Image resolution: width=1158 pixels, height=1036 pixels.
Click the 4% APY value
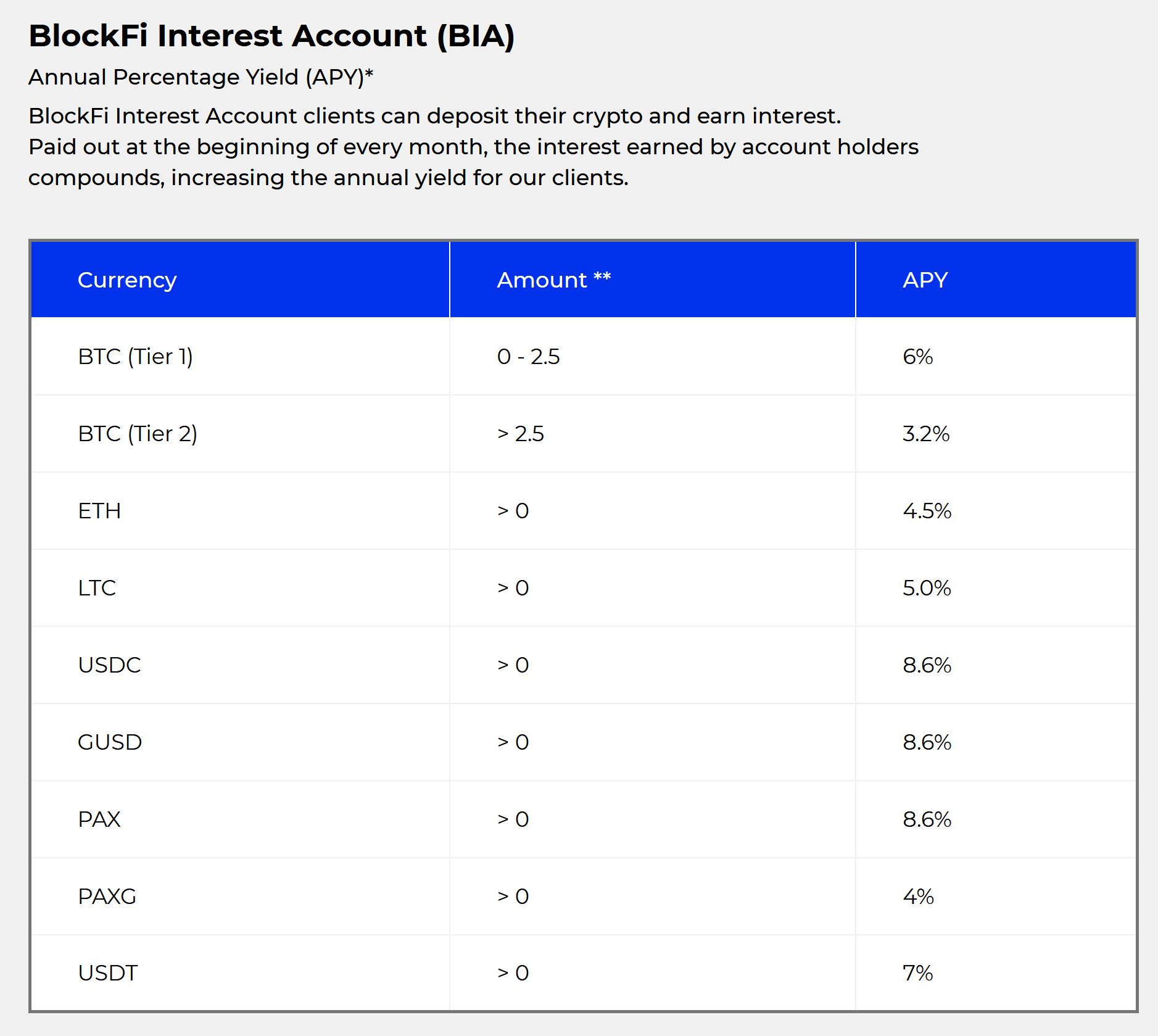coord(918,897)
